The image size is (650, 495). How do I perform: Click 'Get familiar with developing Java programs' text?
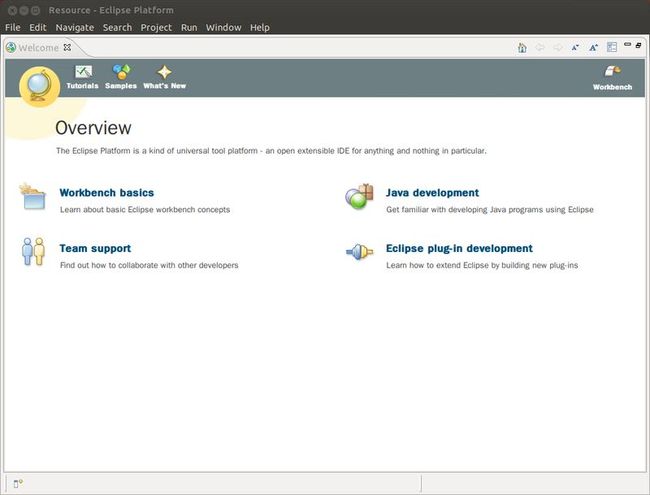[490, 210]
